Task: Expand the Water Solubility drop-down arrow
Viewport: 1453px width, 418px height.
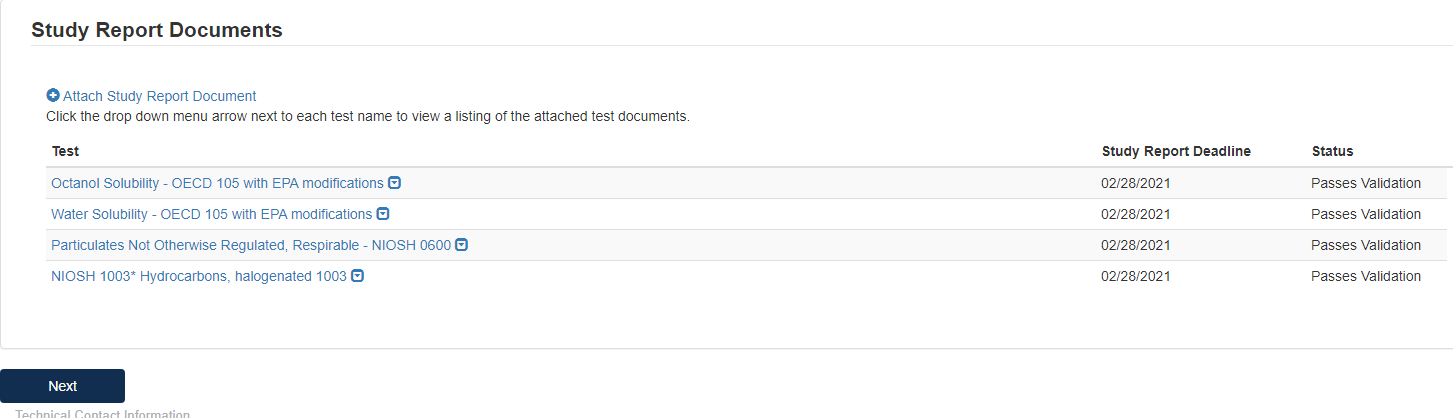Action: click(383, 214)
